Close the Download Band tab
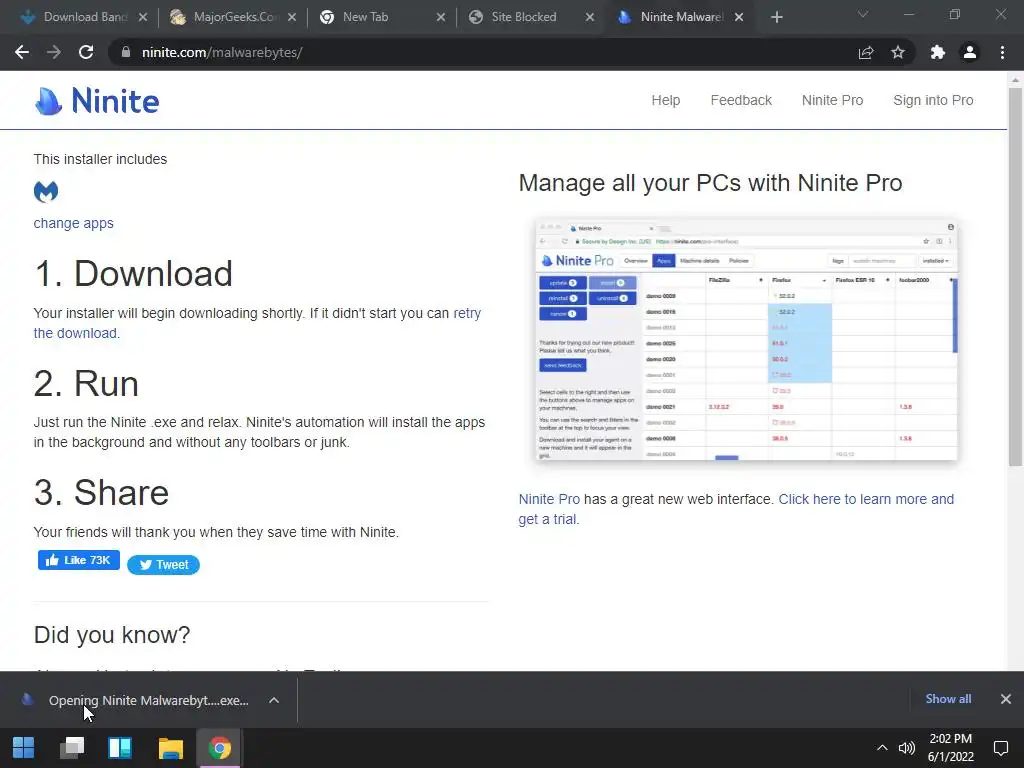Screen dimensions: 1024x768 coord(143,17)
